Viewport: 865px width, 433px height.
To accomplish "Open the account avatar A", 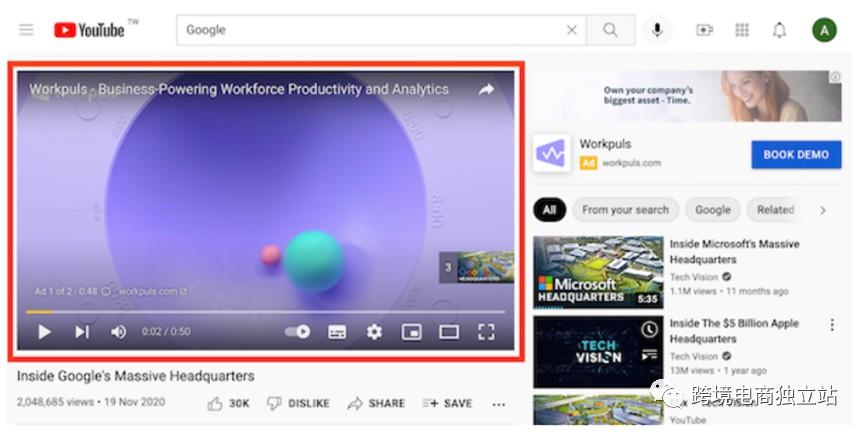I will [x=824, y=30].
